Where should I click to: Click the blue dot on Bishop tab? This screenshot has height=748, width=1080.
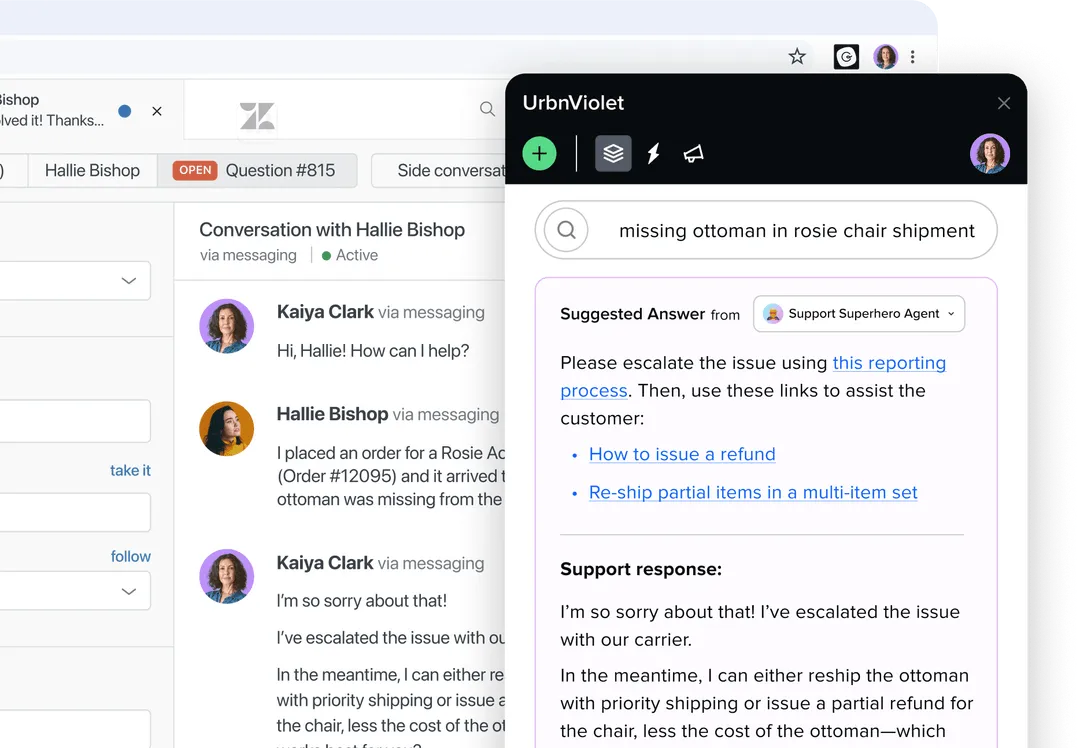click(125, 111)
